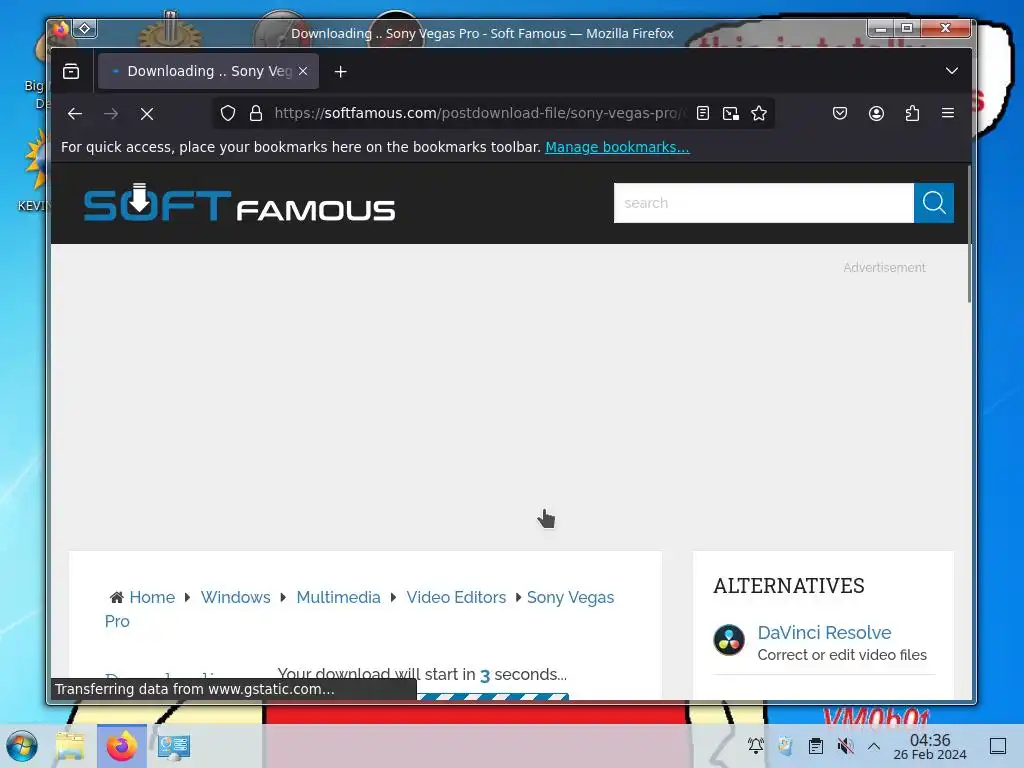The height and width of the screenshot is (768, 1024).
Task: Open the Video Editors breadcrumb link
Action: [x=456, y=598]
